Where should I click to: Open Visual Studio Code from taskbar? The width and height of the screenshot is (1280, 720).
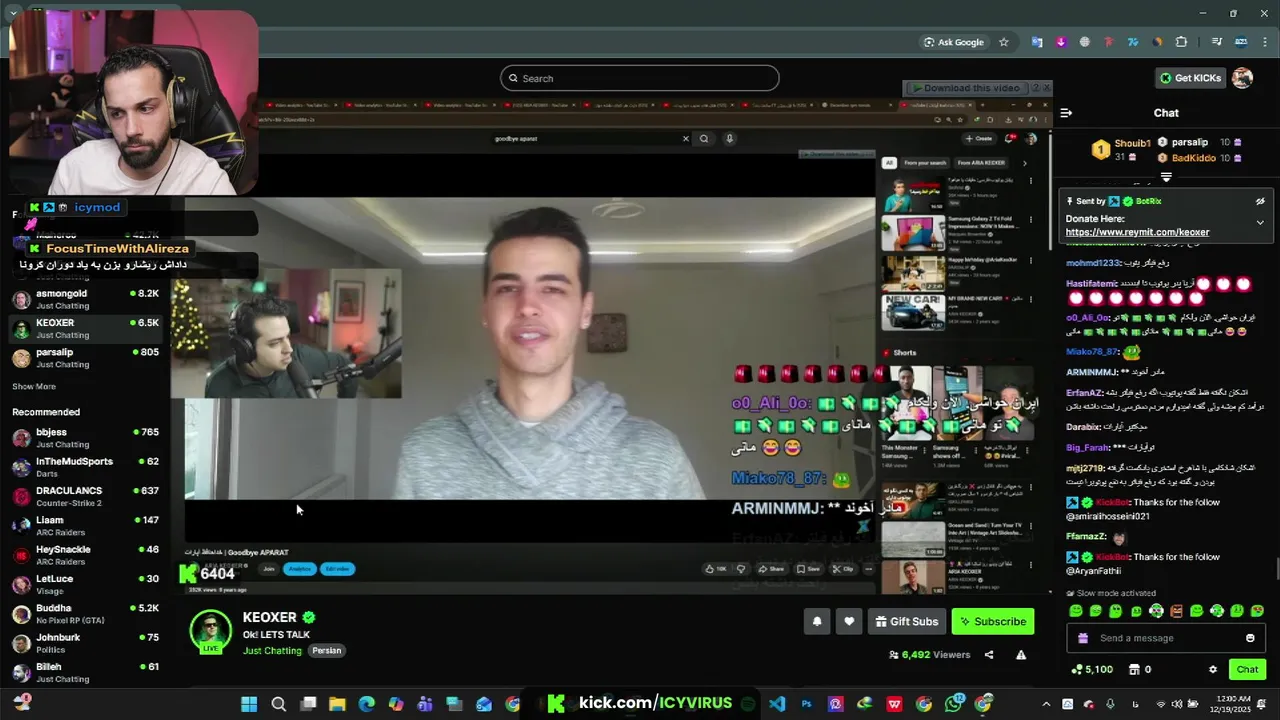point(777,704)
